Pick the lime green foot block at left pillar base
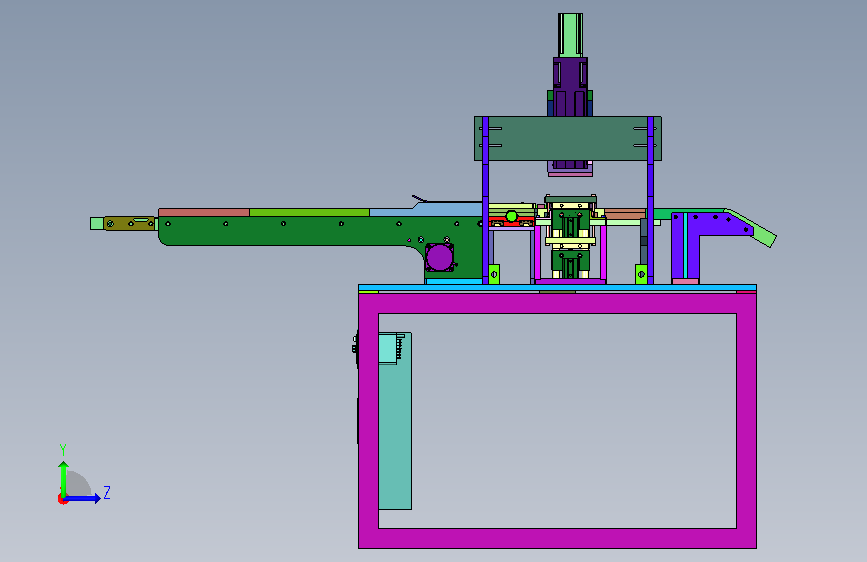867x562 pixels. click(494, 274)
